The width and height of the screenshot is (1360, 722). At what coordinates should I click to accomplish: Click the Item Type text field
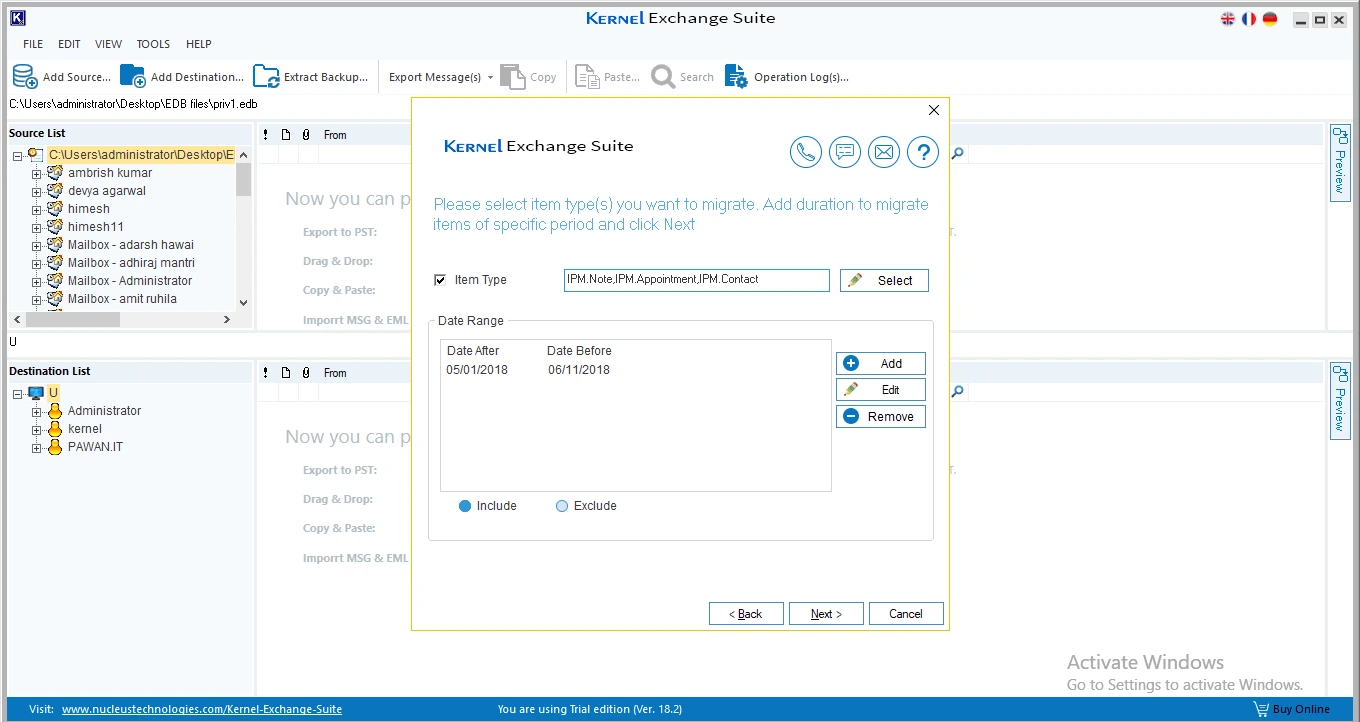697,280
